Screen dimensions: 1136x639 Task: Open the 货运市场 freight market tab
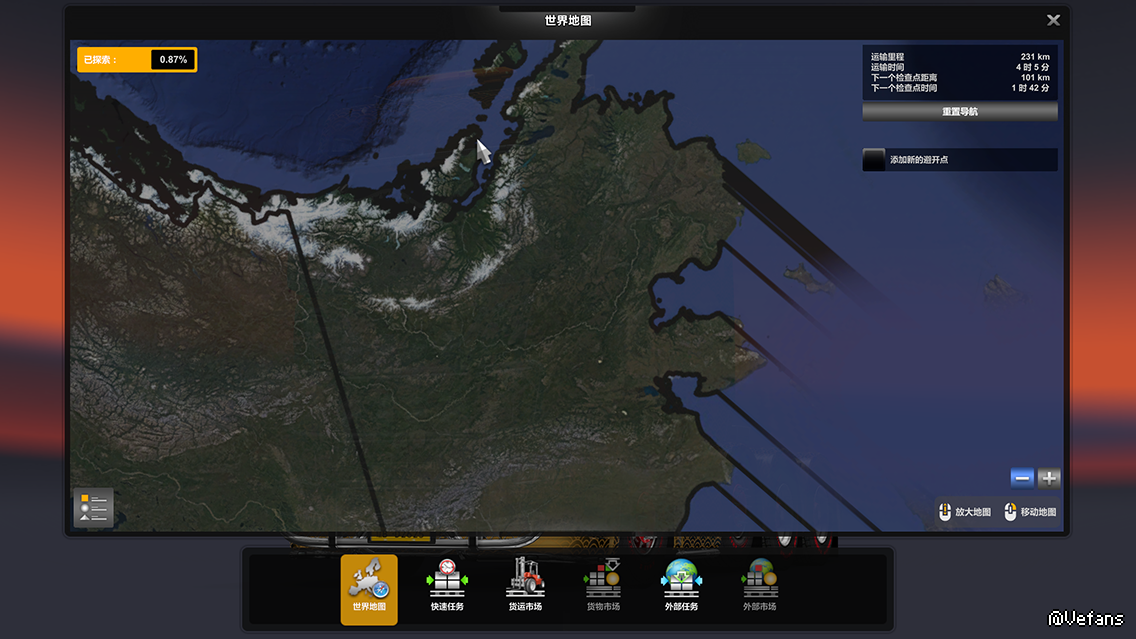(x=525, y=585)
